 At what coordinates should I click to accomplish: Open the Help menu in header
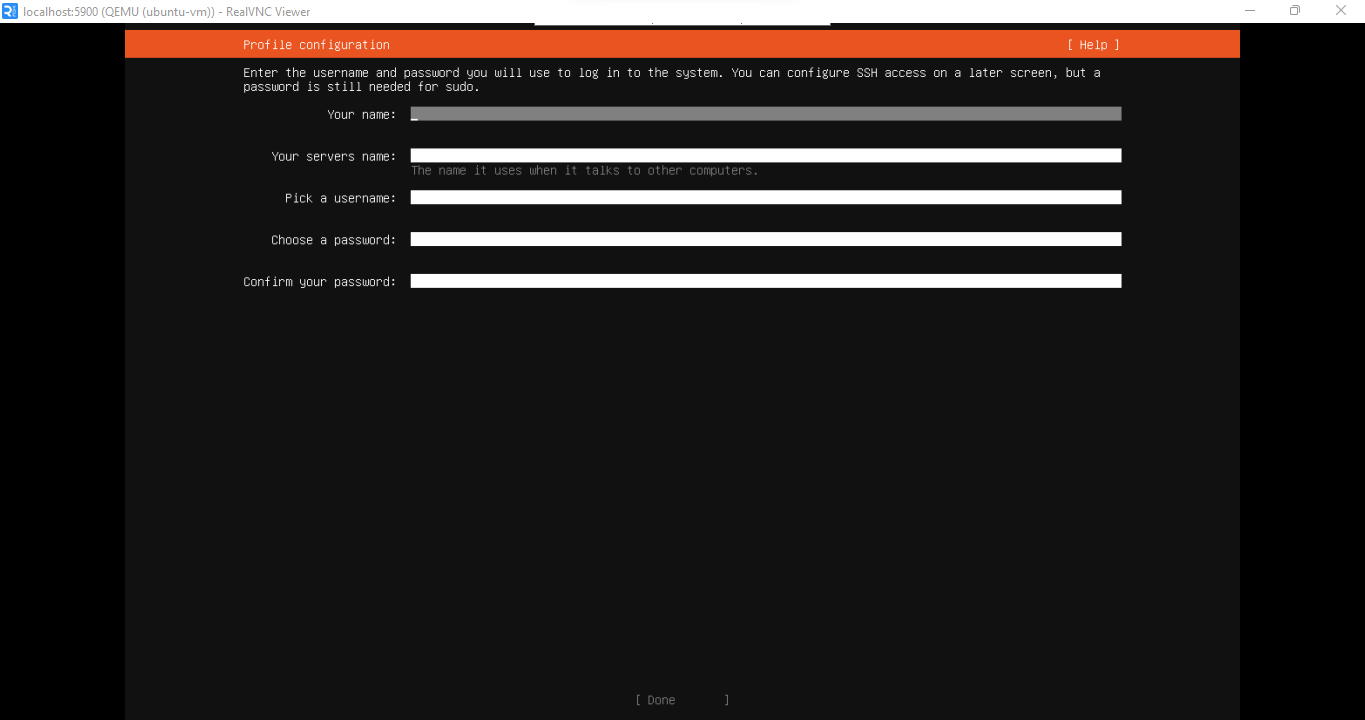tap(1093, 45)
